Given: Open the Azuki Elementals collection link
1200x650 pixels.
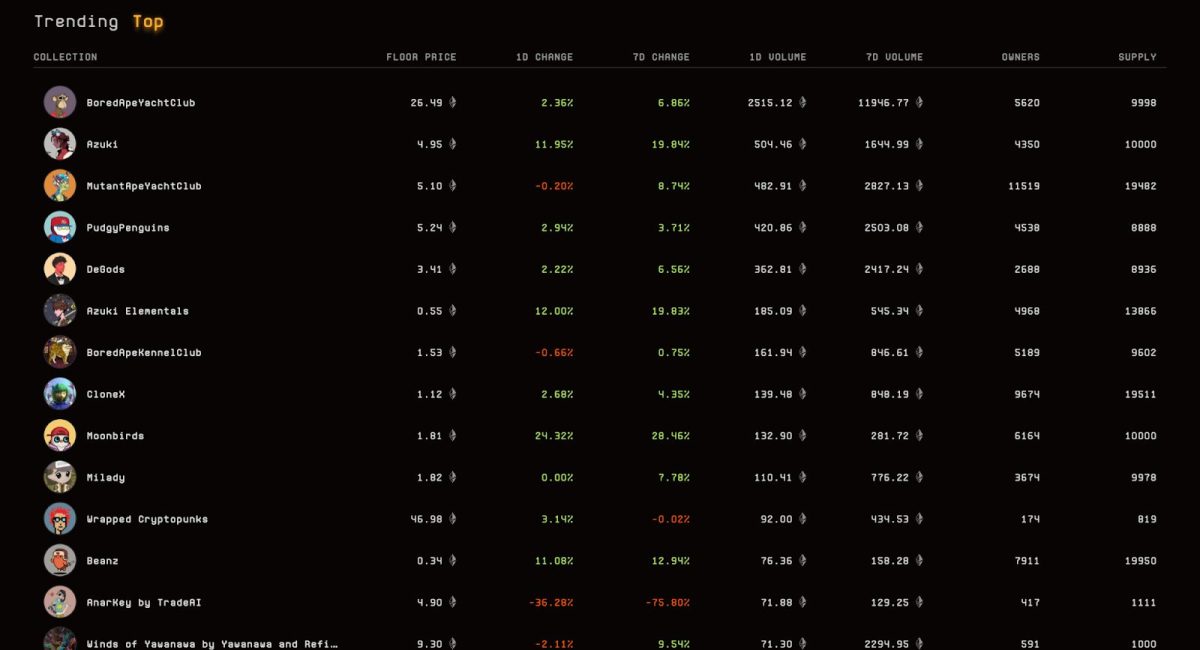Looking at the screenshot, I should (x=137, y=311).
